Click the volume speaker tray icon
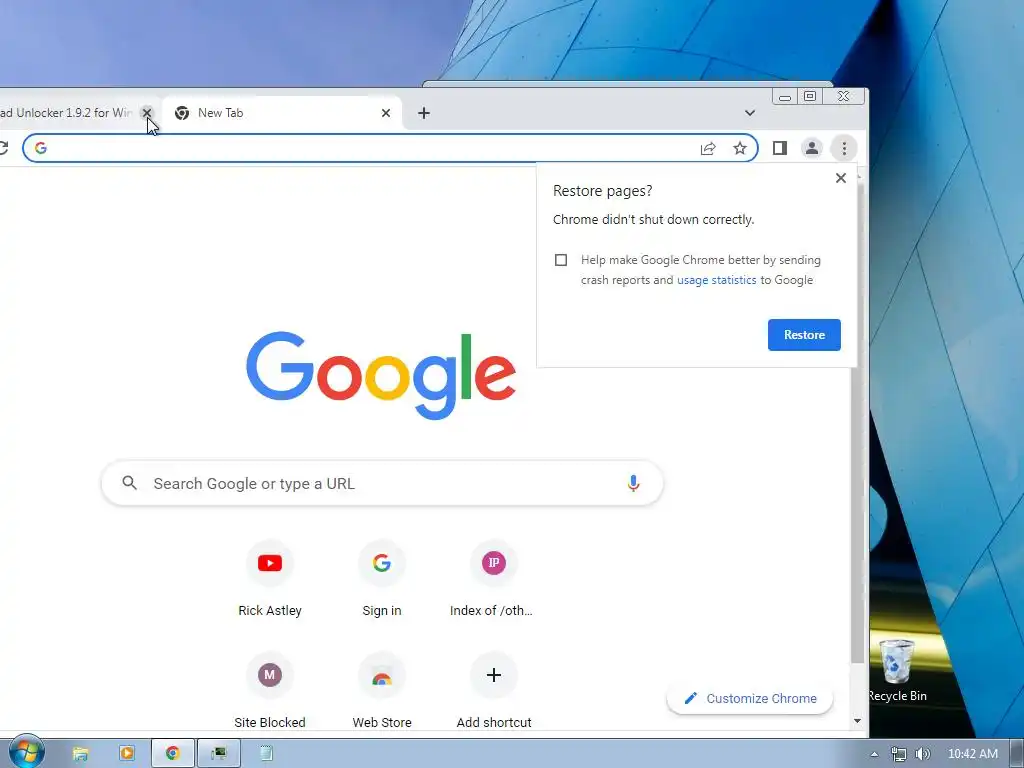This screenshot has height=768, width=1024. (923, 754)
